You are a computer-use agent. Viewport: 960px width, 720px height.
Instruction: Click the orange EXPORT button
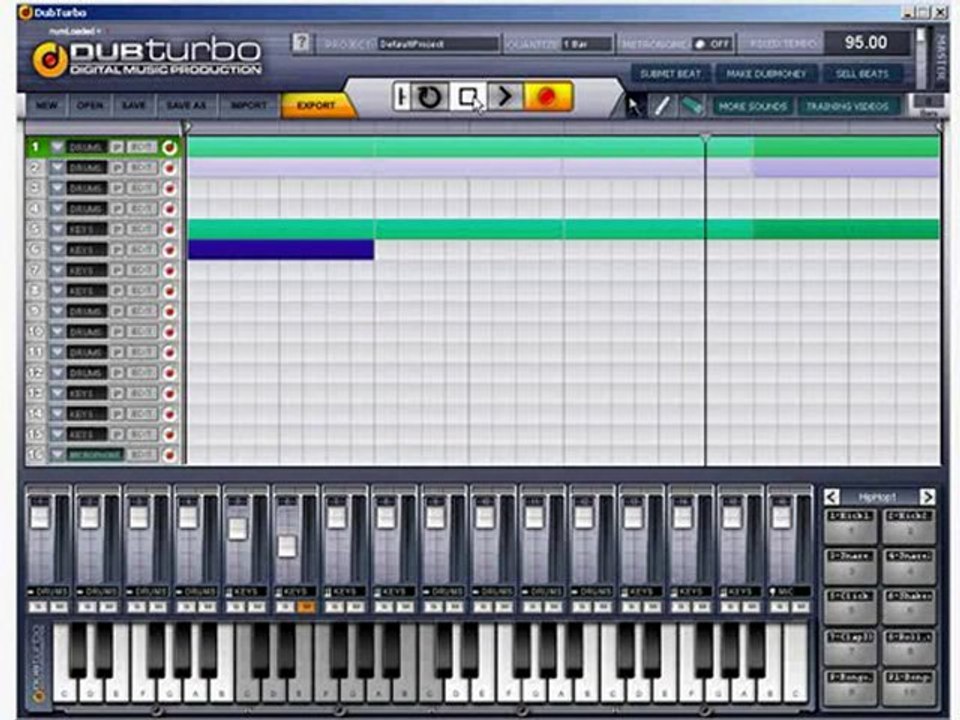coord(317,106)
